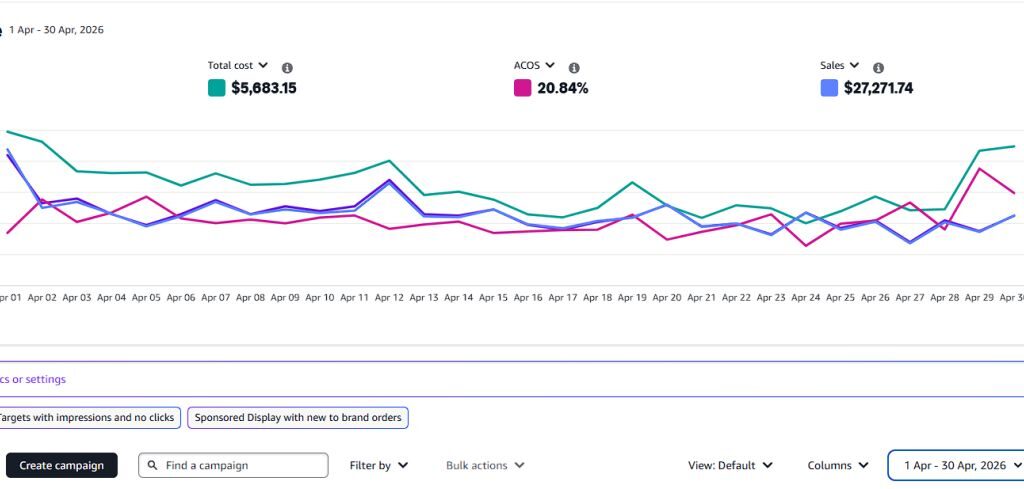Click the Find a campaign search field
Viewport: 1024px width, 489px height.
pos(233,465)
